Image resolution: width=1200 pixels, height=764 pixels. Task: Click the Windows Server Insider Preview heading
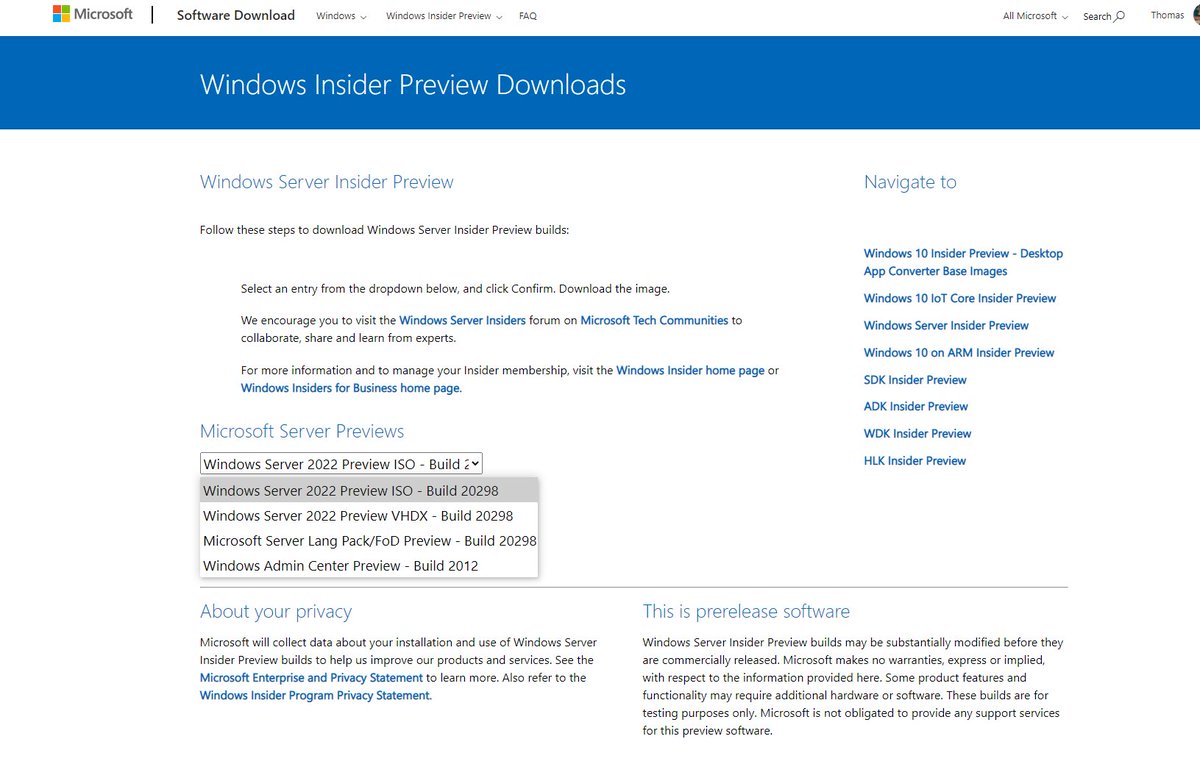pos(327,182)
